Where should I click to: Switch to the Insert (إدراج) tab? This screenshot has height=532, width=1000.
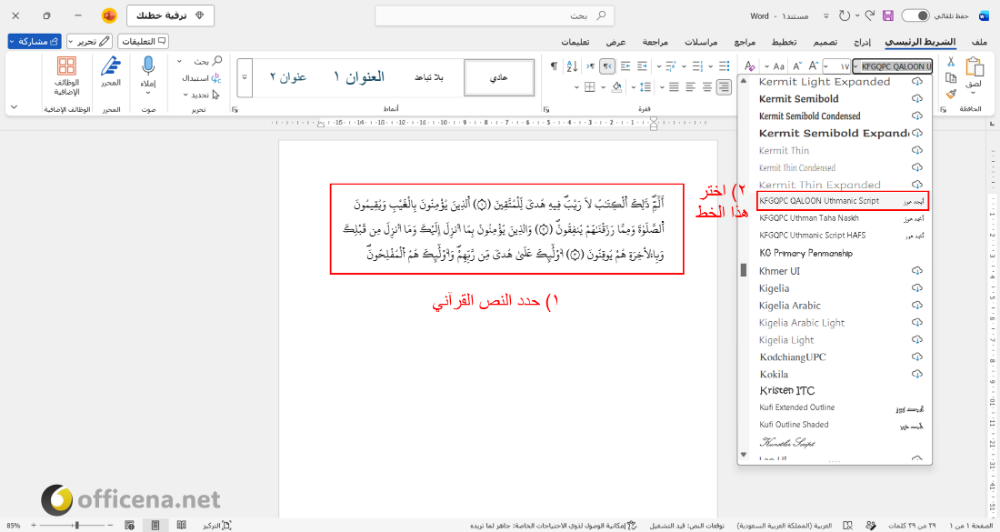pos(862,41)
